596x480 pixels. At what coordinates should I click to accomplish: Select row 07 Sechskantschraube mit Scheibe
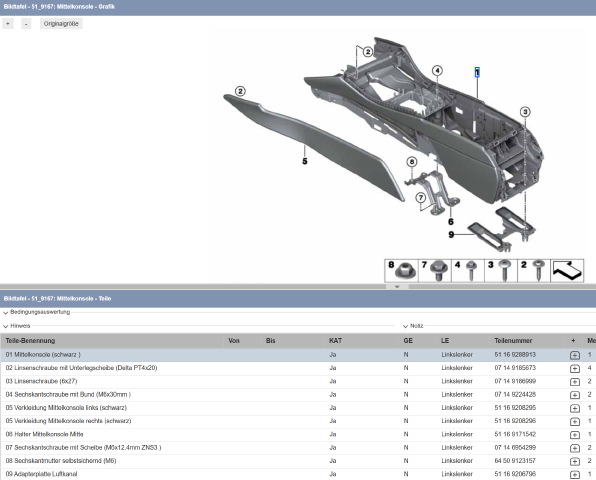pos(298,448)
